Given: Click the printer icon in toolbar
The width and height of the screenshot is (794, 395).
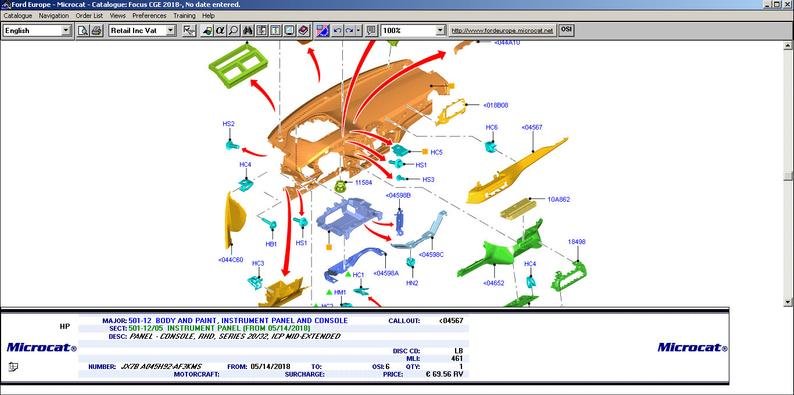Looking at the screenshot, I should point(96,30).
